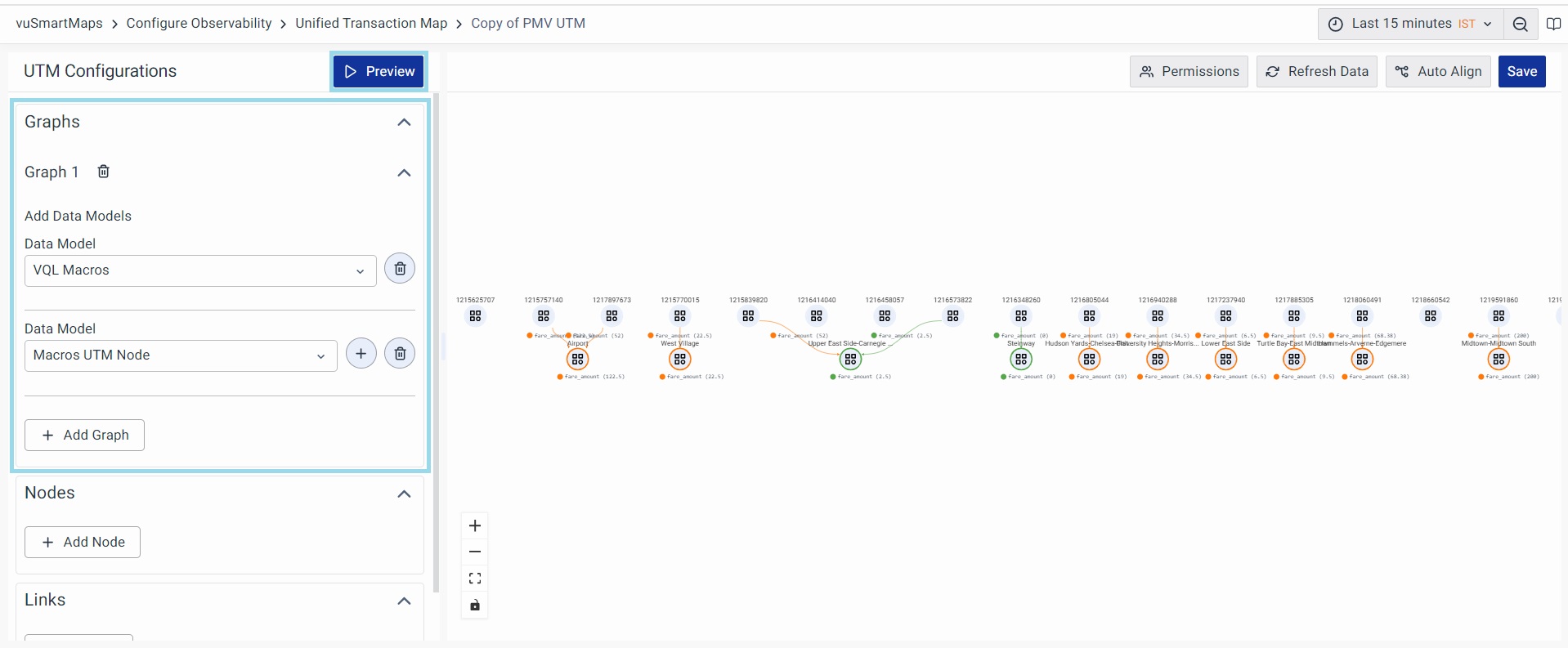Toggle the canvas lock icon
Viewport: 1568px width, 648px height.
pos(475,606)
